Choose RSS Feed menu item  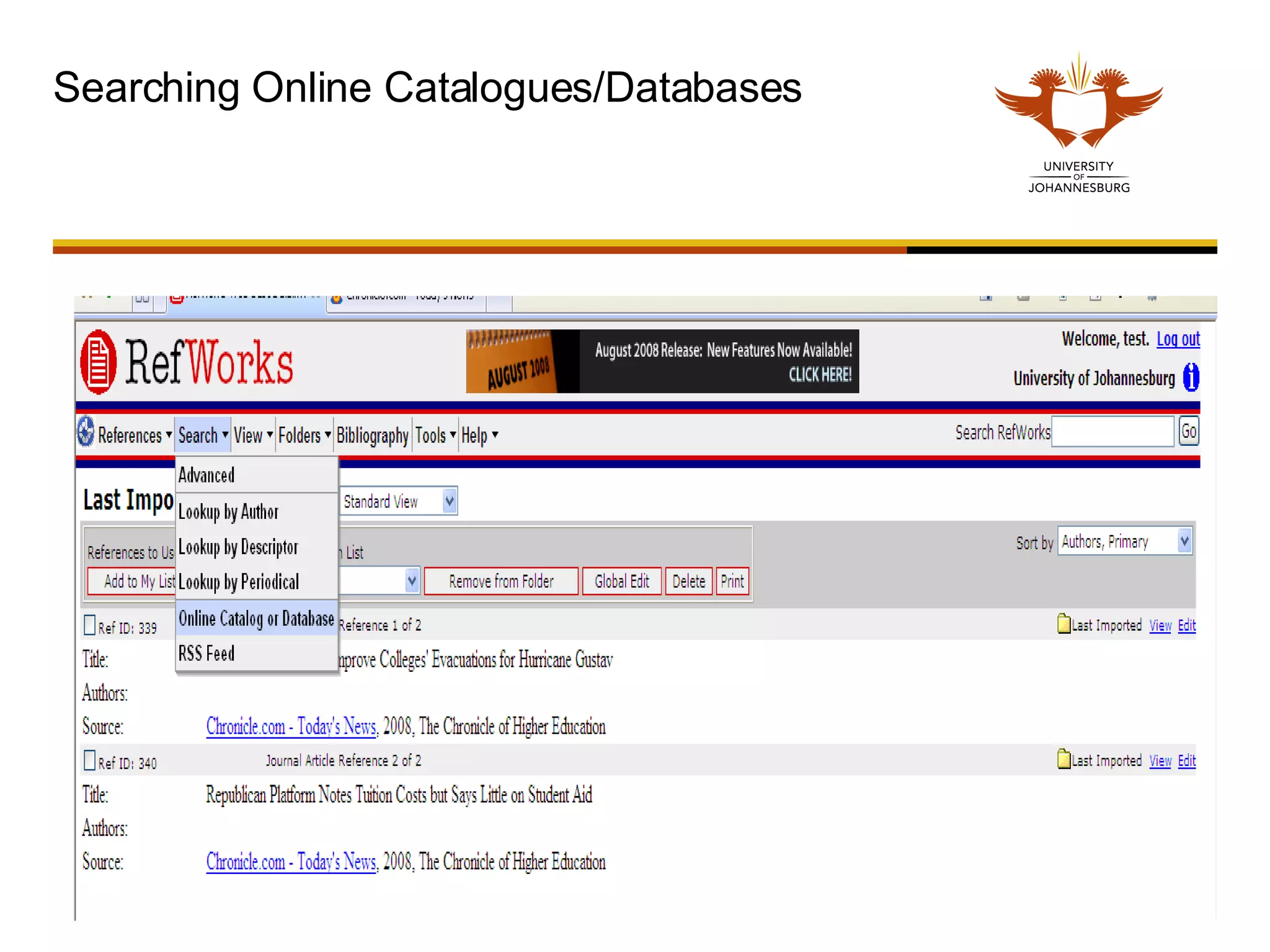click(256, 653)
